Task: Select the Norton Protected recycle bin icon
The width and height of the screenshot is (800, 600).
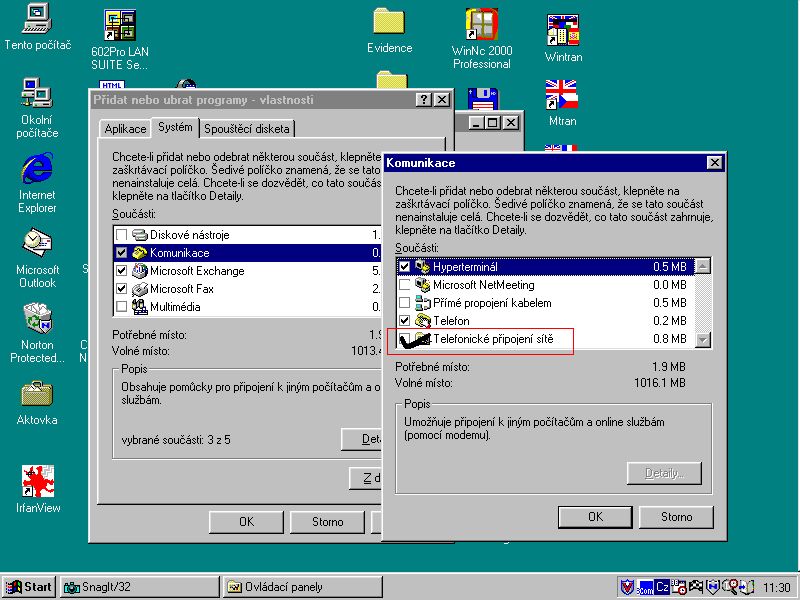Action: click(37, 317)
